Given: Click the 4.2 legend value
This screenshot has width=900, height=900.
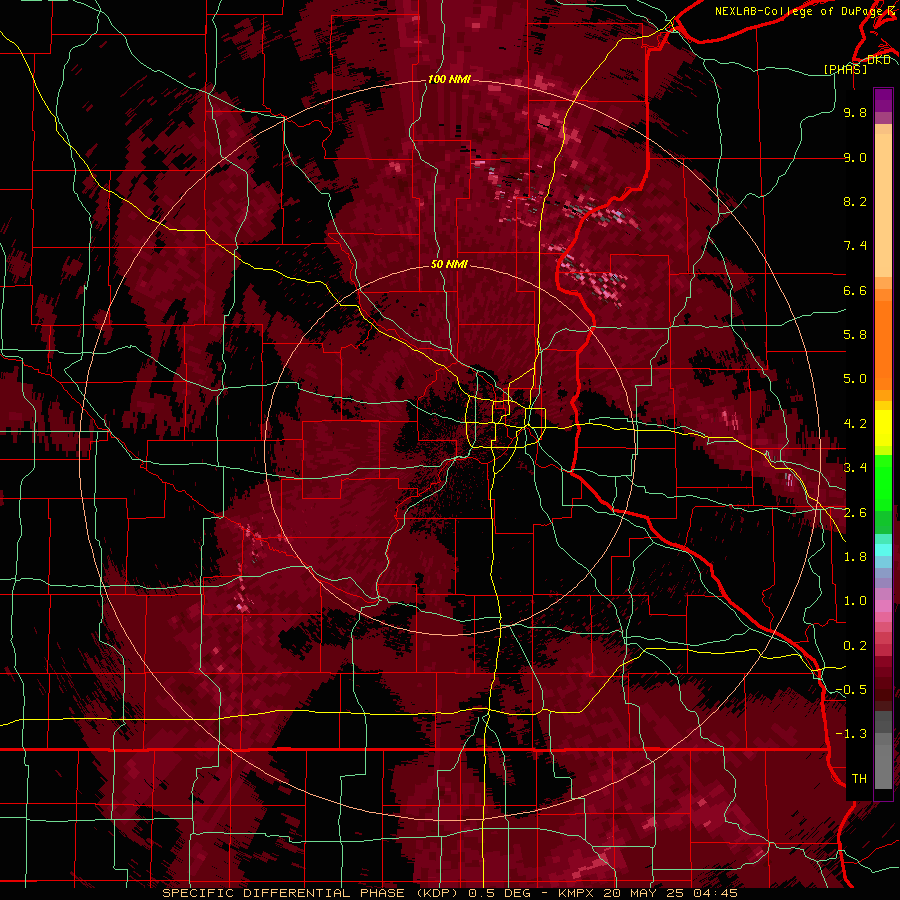Looking at the screenshot, I should pos(855,424).
